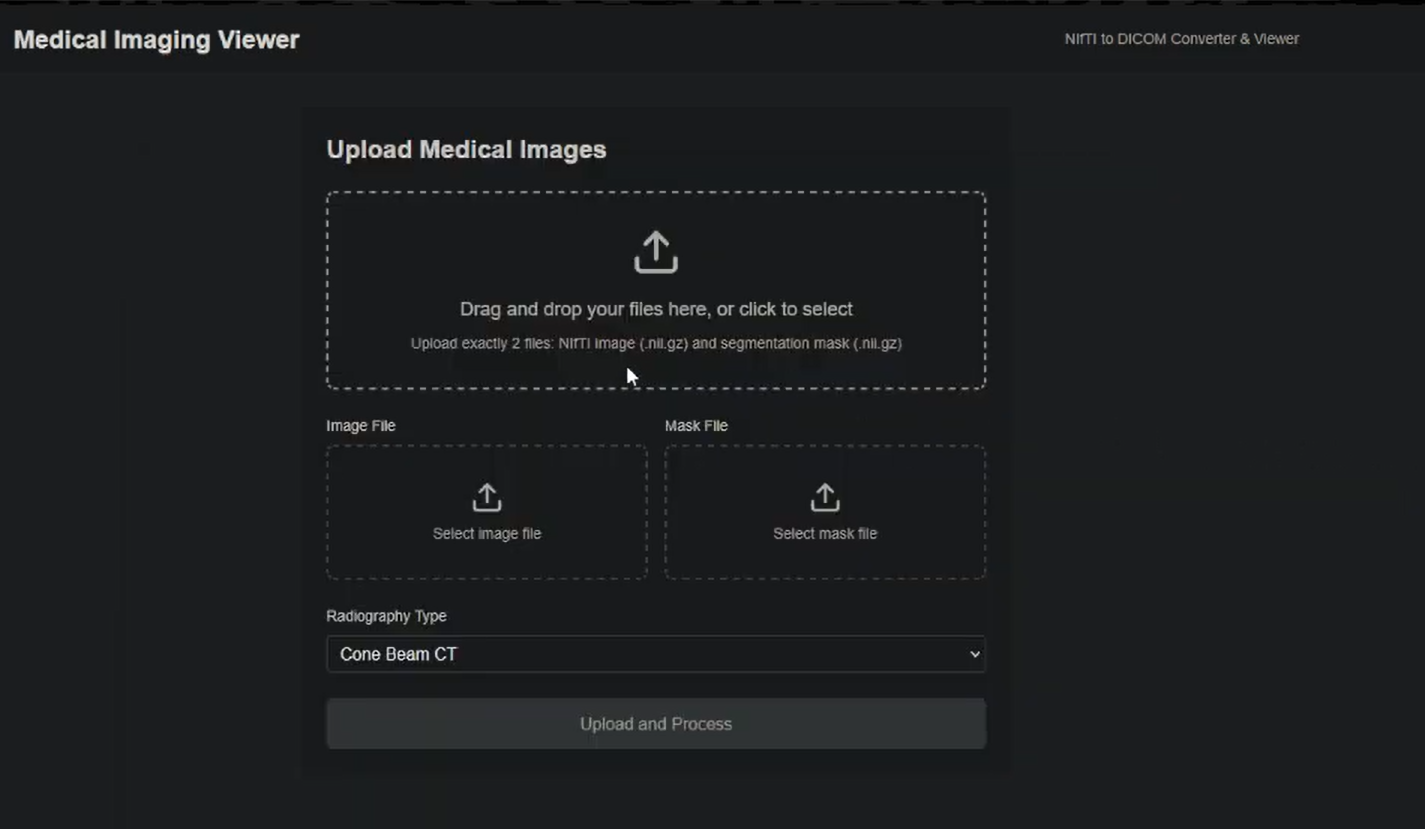Click the upload arrow icon under Mask File
This screenshot has height=829, width=1425.
coord(824,494)
